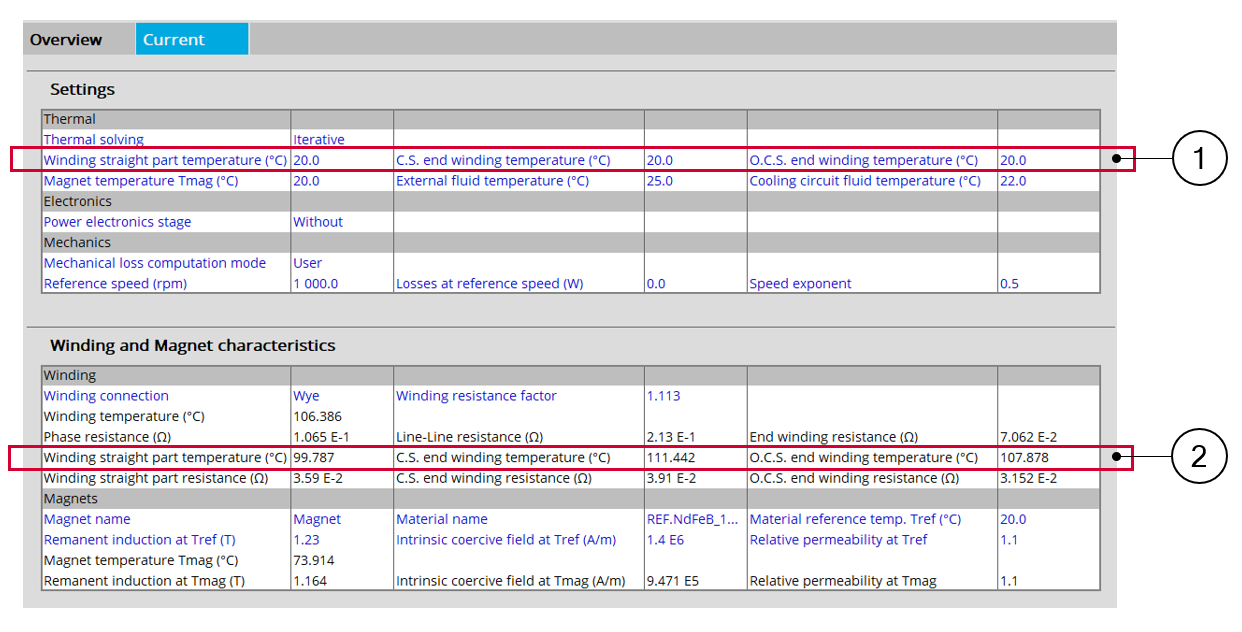The height and width of the screenshot is (632, 1242).
Task: Switch to the Overview tab
Action: tap(66, 40)
